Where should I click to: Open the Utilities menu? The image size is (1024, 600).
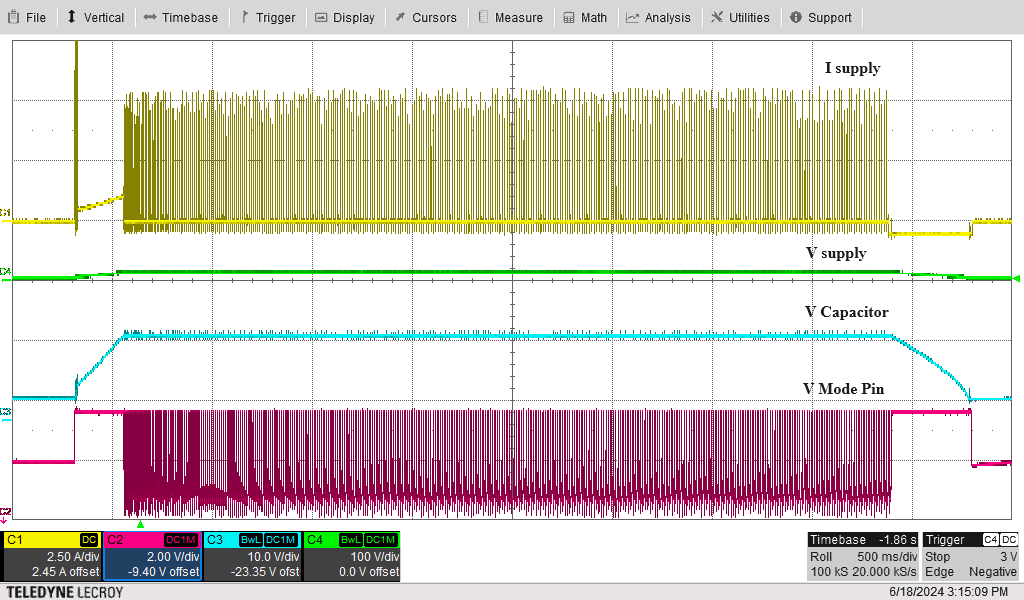[741, 17]
